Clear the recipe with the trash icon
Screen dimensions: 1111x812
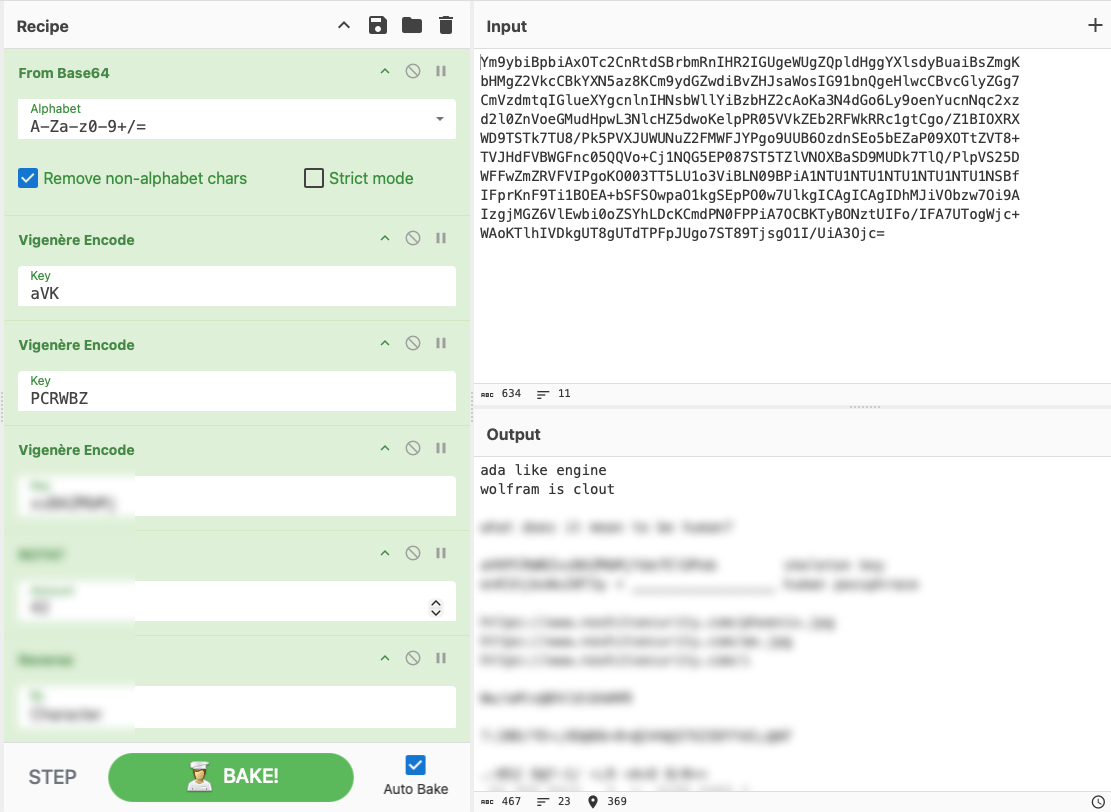tap(446, 26)
